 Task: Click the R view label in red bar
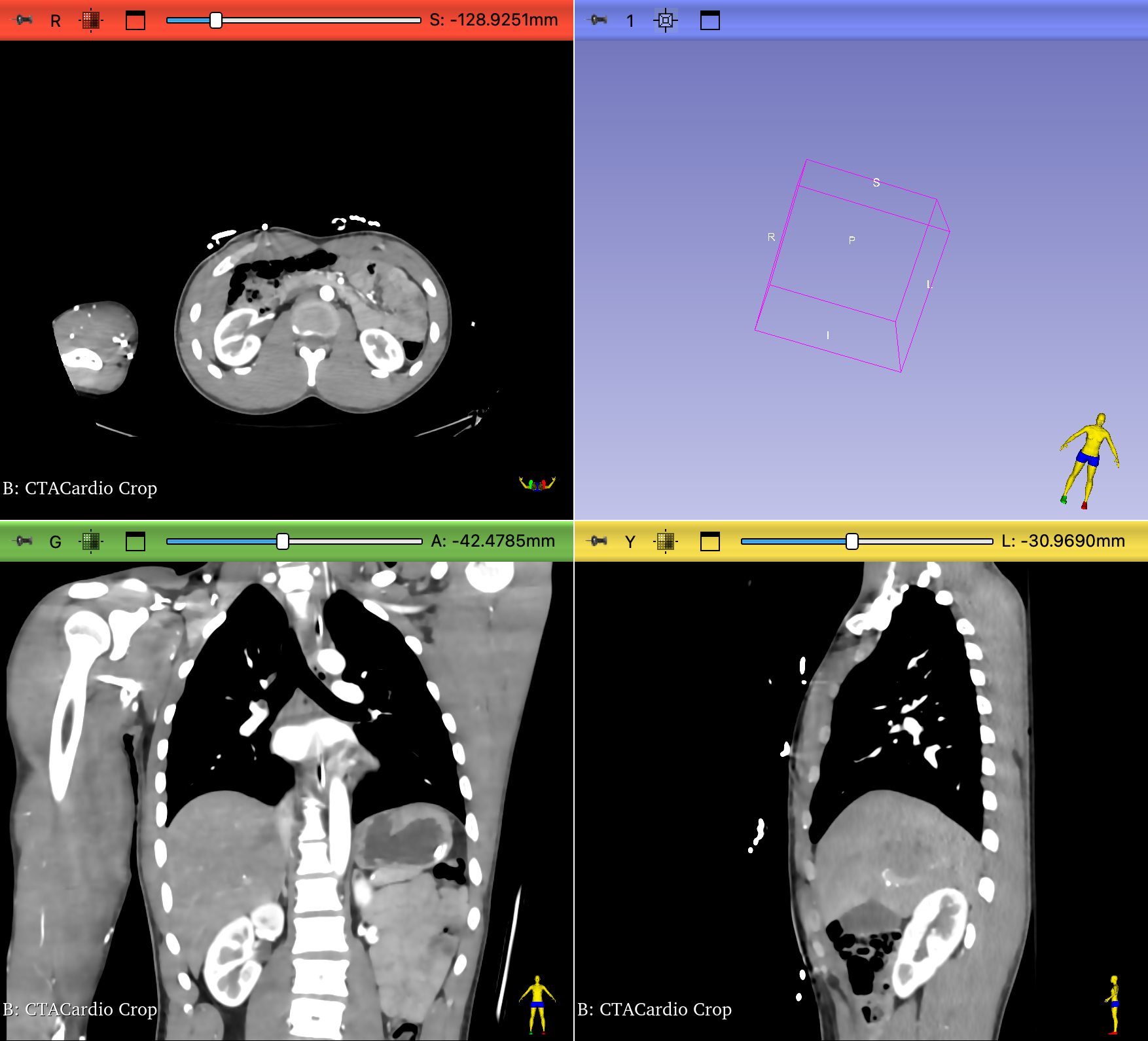[x=56, y=21]
